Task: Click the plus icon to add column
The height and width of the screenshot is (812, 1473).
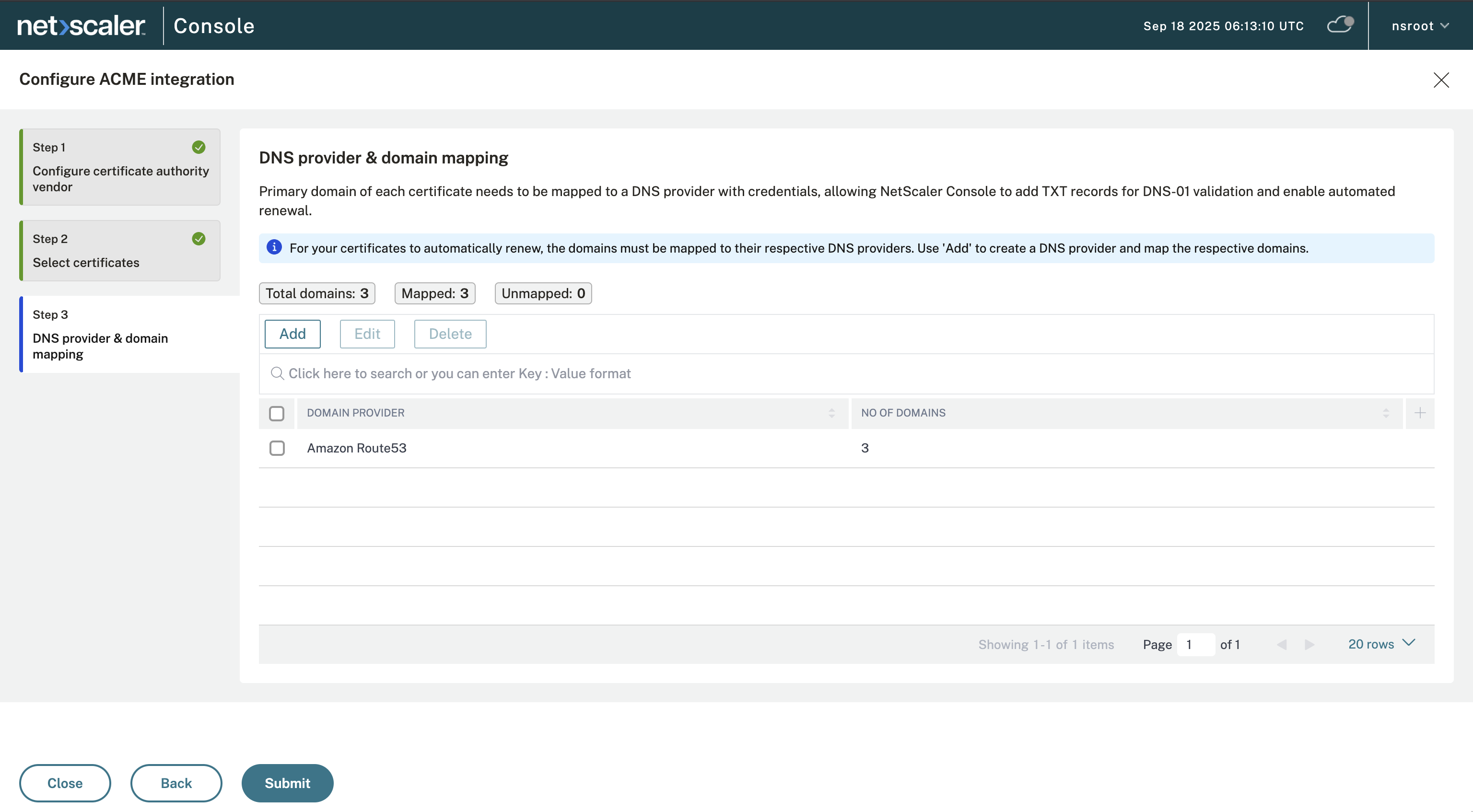Action: 1420,413
